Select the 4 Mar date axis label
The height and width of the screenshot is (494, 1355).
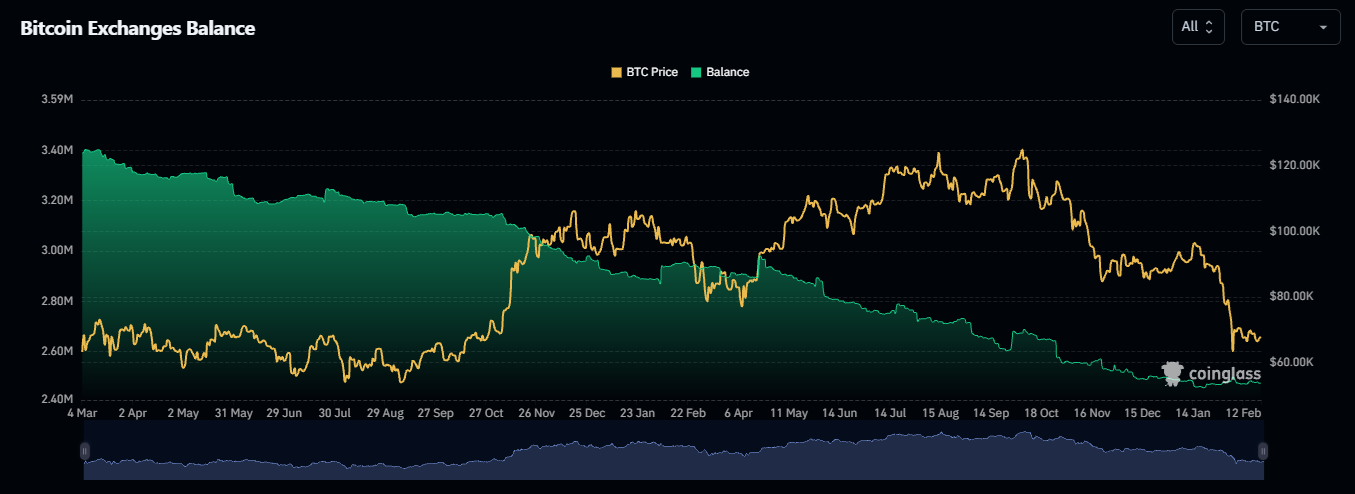(82, 412)
